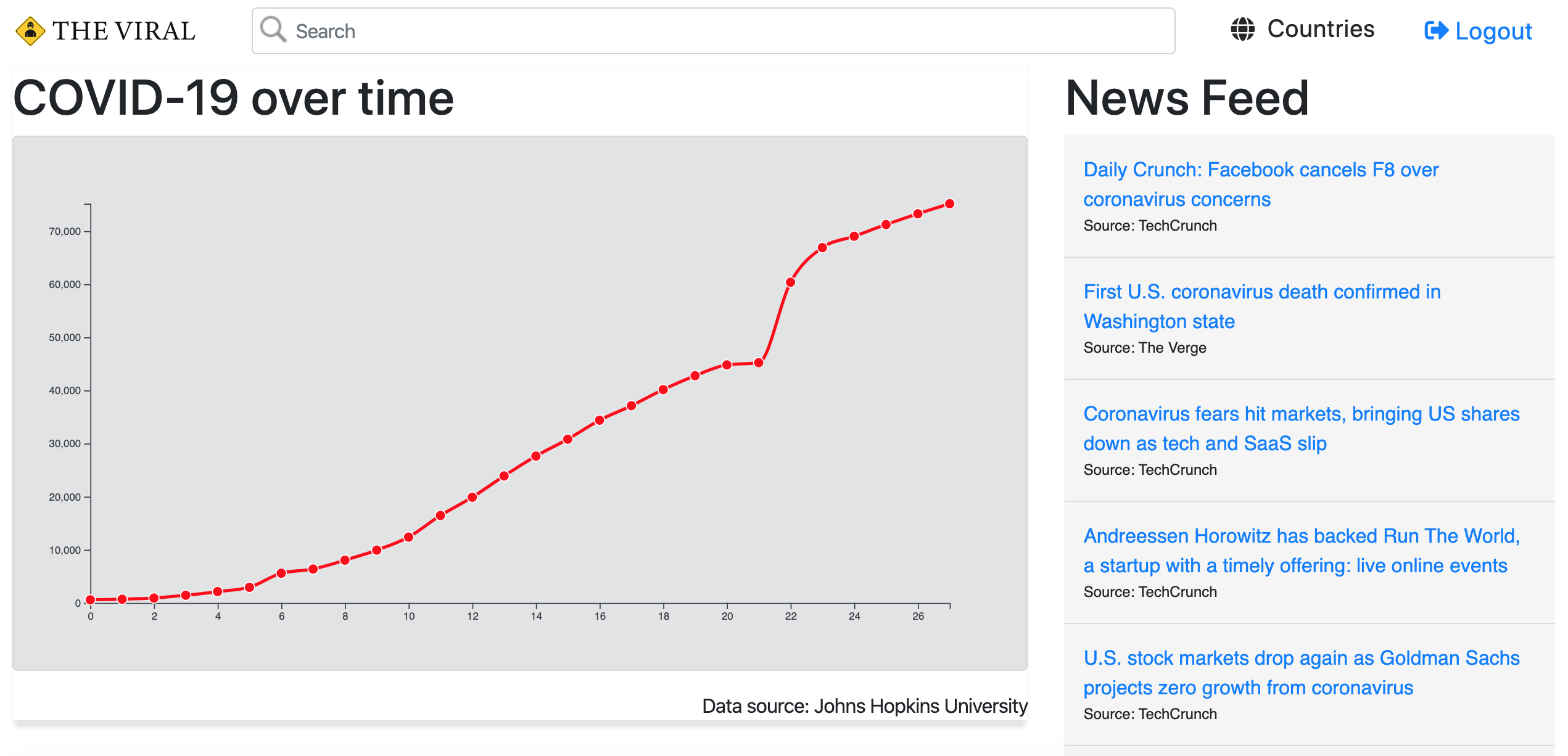Click the data point at day 16
Viewport: 1568px width, 756px height.
[x=600, y=420]
